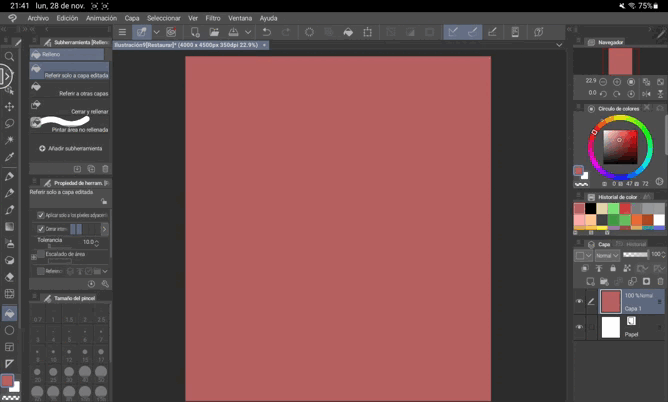
Task: Open the Tolerancia value stepper
Action: point(98,242)
